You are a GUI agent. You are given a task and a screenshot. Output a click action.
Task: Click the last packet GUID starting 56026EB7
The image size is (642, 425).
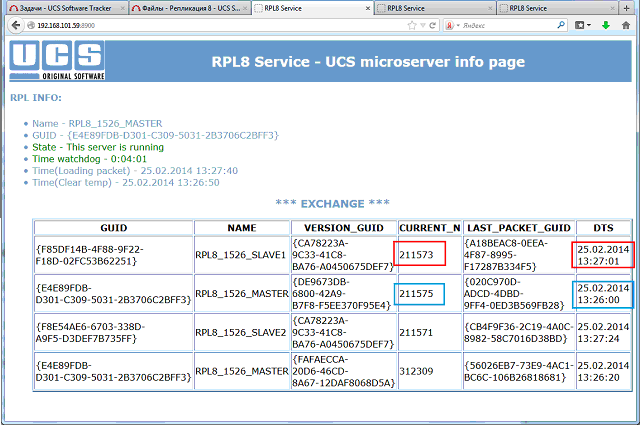tap(519, 371)
